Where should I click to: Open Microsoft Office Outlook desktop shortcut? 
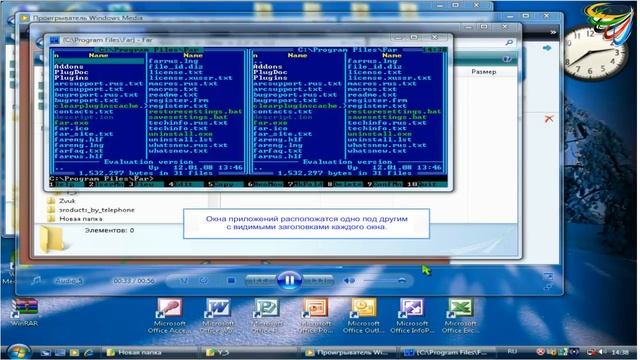click(x=364, y=316)
